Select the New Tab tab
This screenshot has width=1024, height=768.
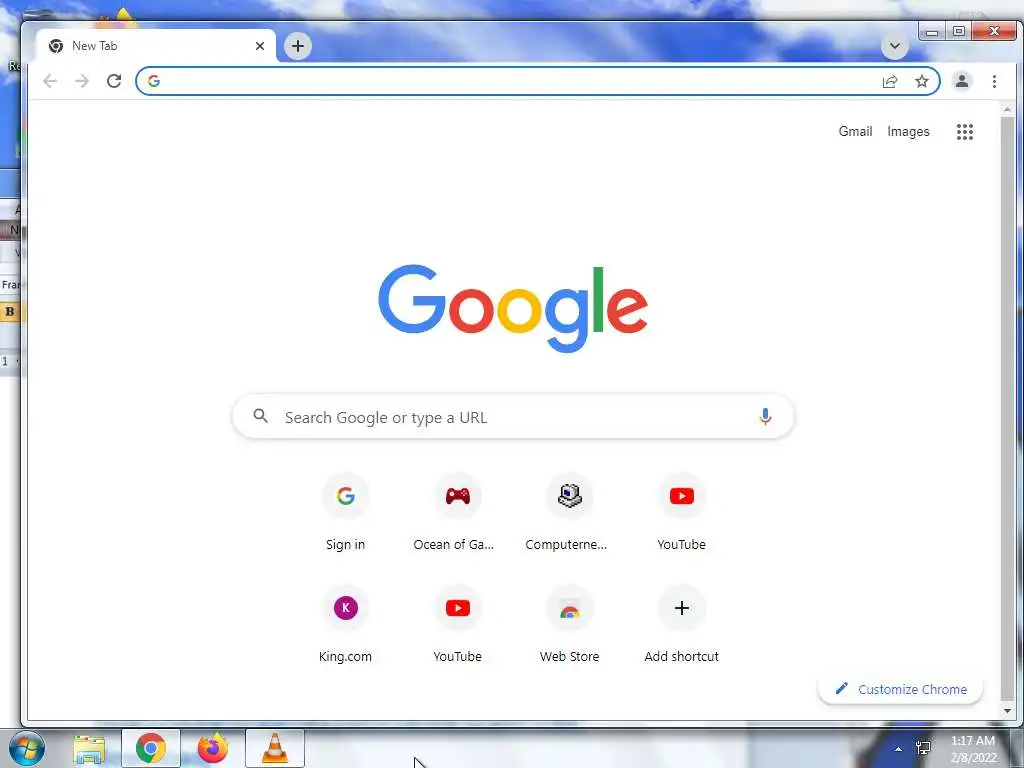[157, 46]
